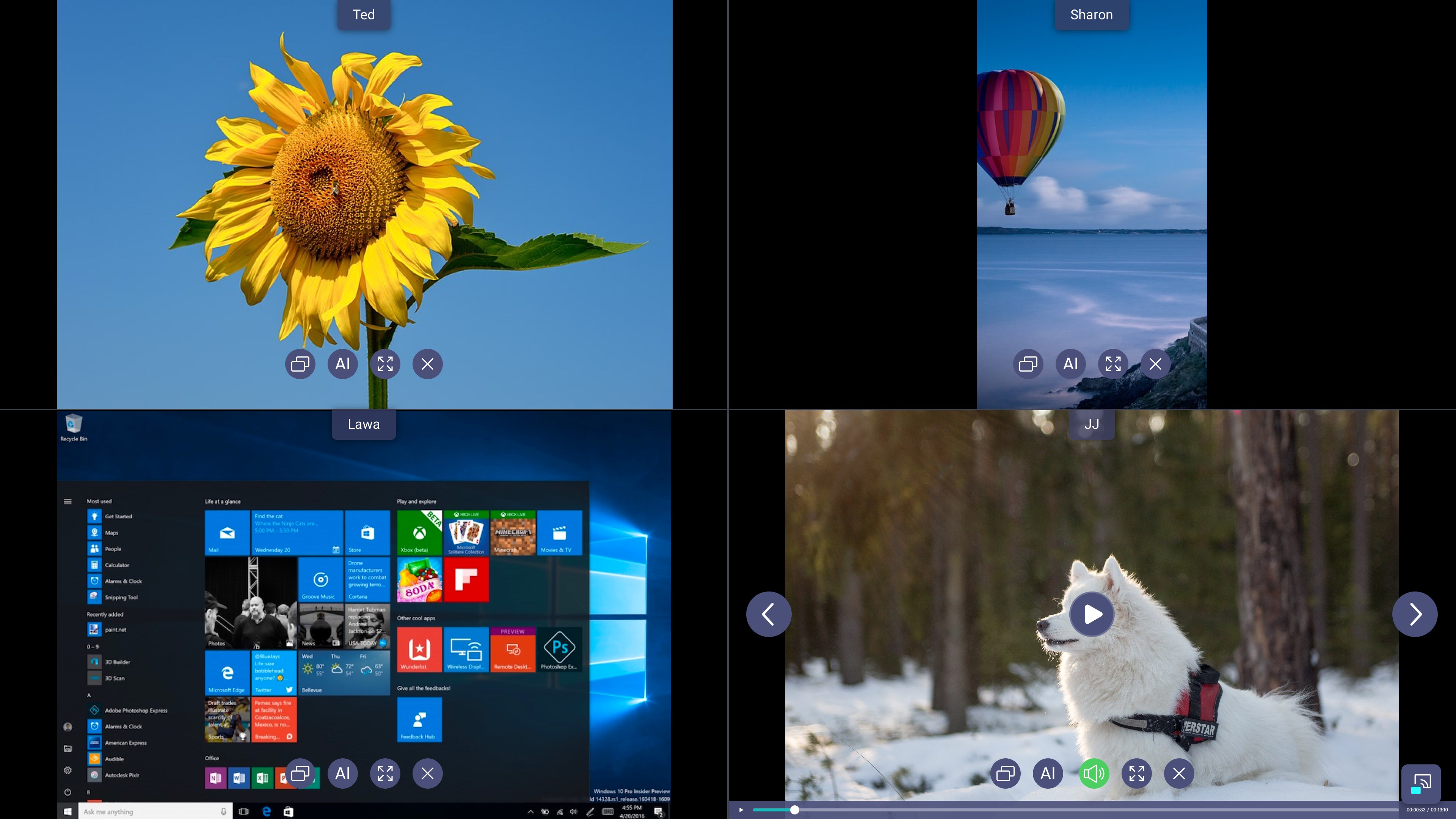Open the window switch icon on Sharon's screen
The width and height of the screenshot is (1456, 819).
1028,364
